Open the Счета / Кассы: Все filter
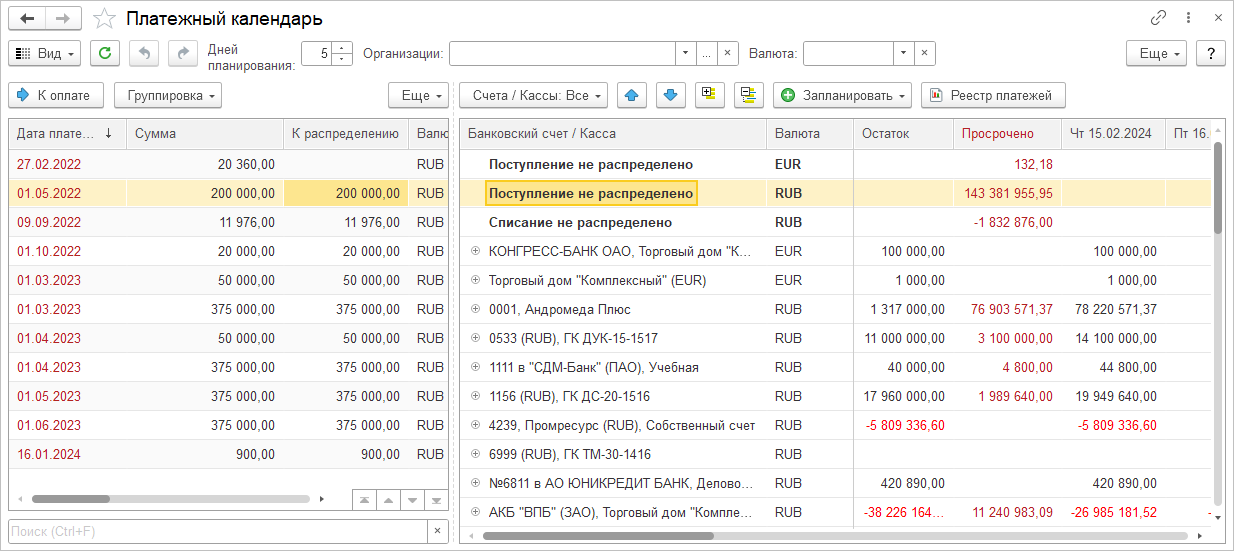 (533, 95)
